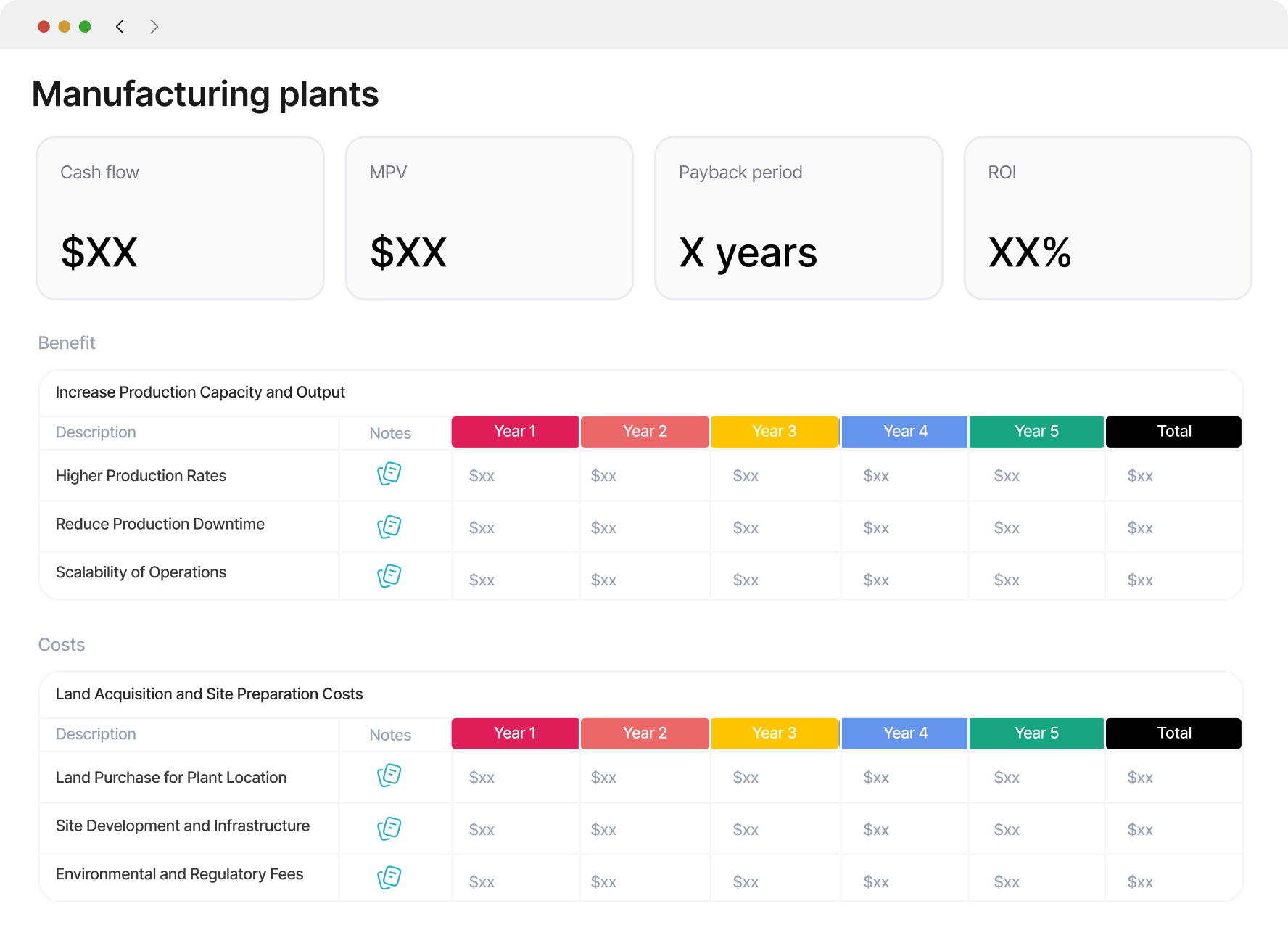
Task: Edit Total value for Environmental and Regulatory Fees
Action: coord(1141,882)
